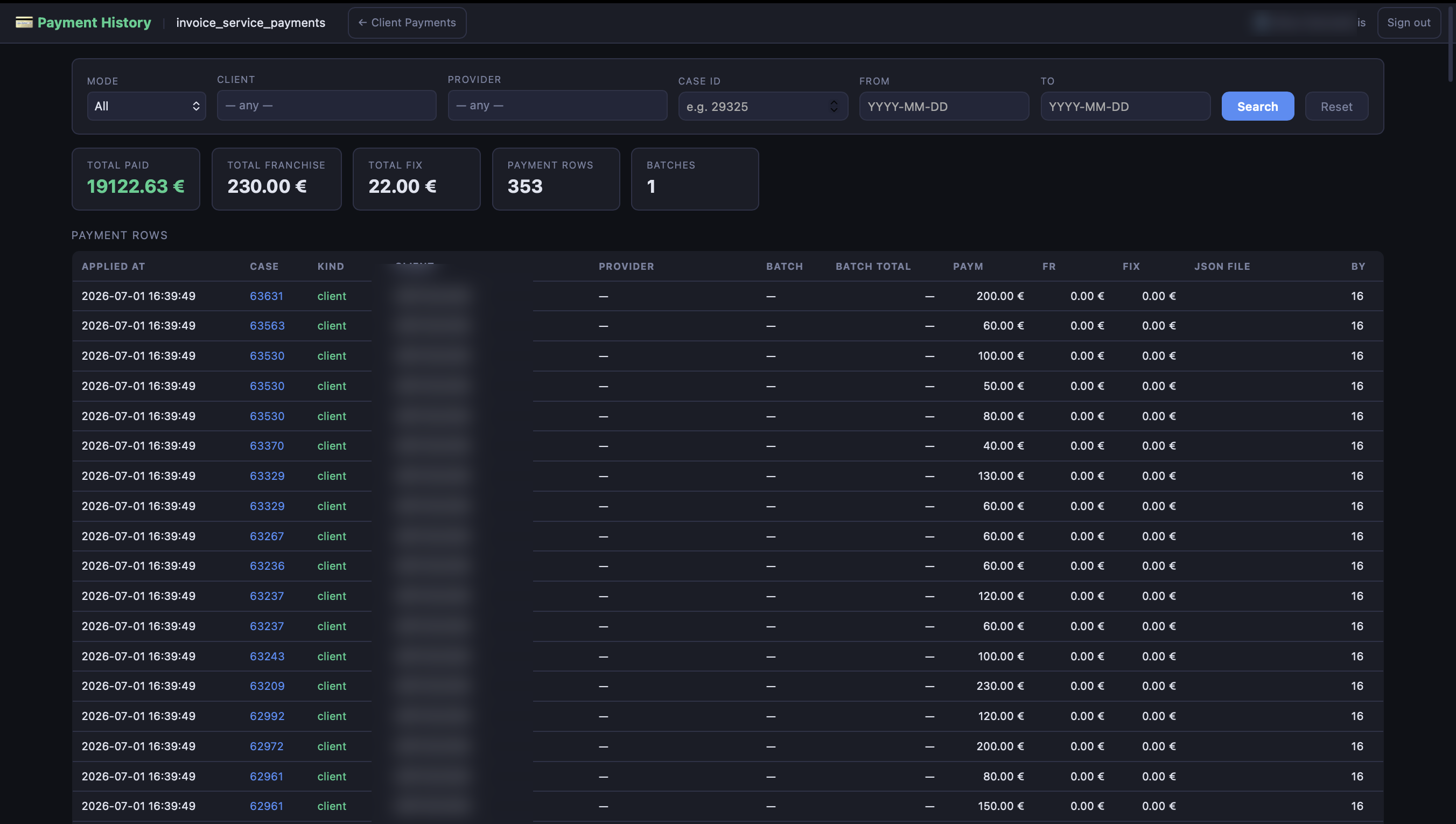Click the Payment Rows 353 card
Viewport: 1456px width, 824px height.
click(x=556, y=179)
